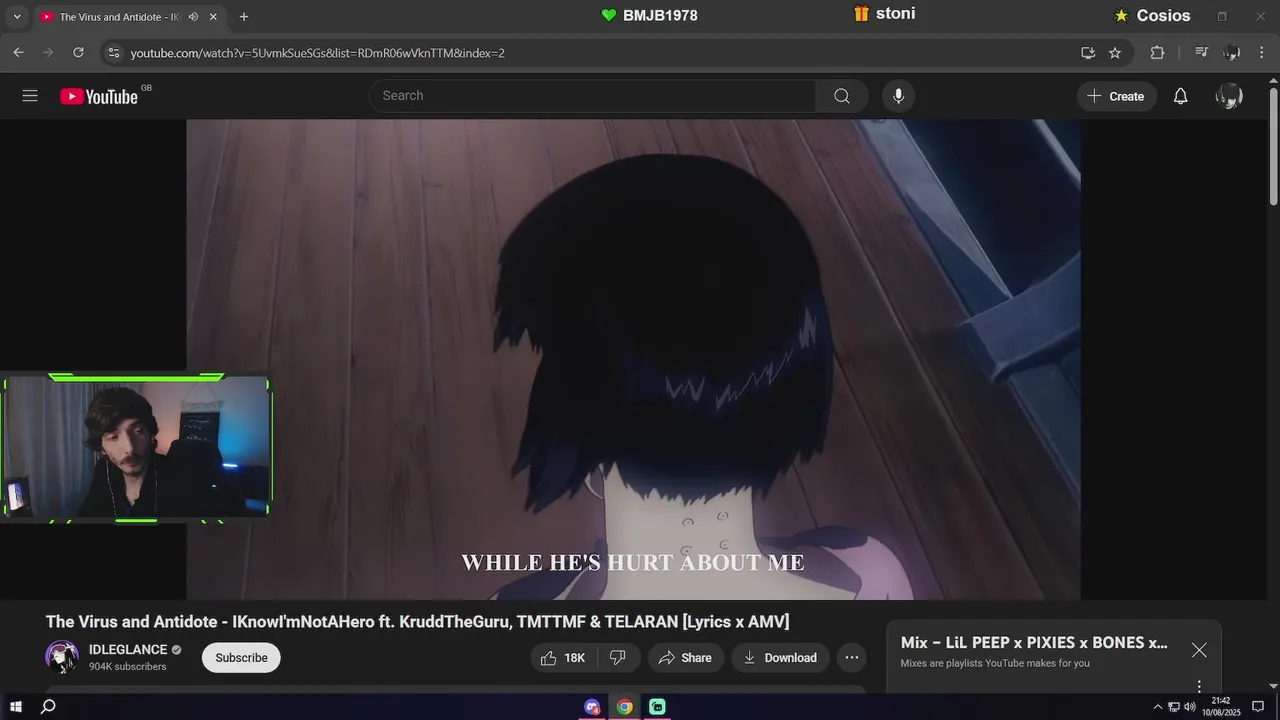Open the taskbar clock and date
The width and height of the screenshot is (1280, 720).
click(1221, 707)
